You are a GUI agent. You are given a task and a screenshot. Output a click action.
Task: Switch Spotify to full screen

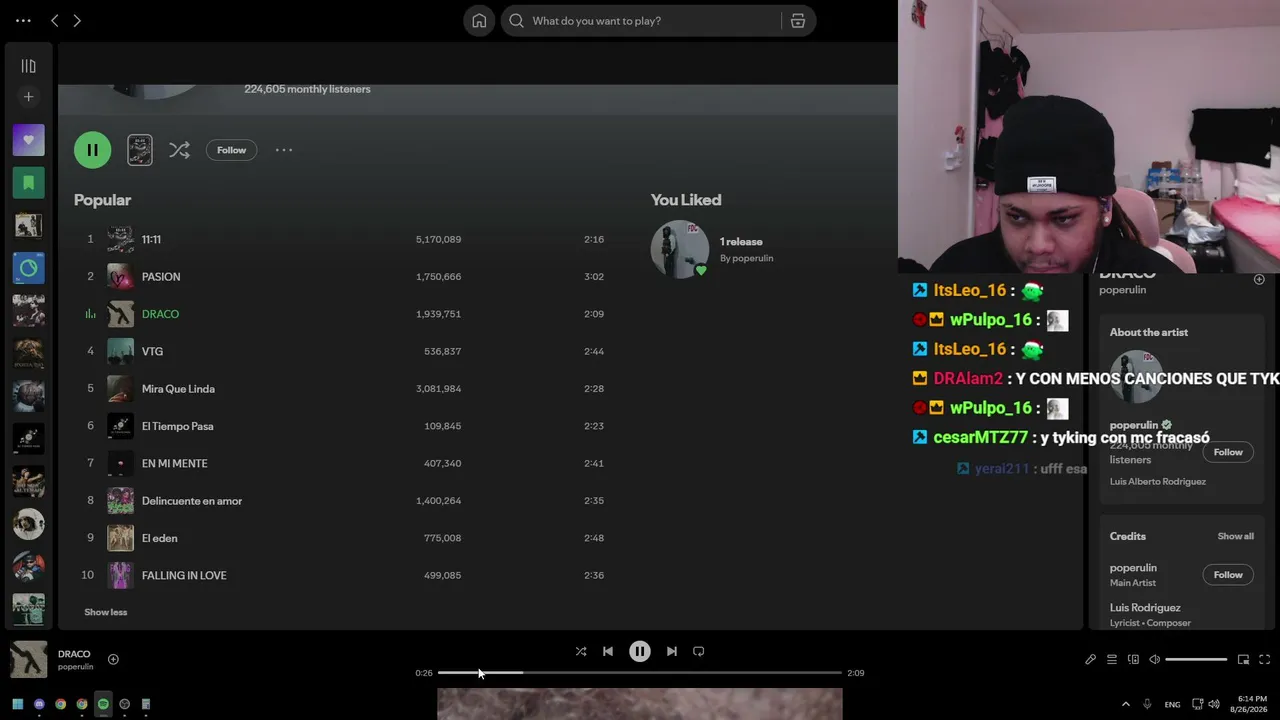[x=1264, y=660]
